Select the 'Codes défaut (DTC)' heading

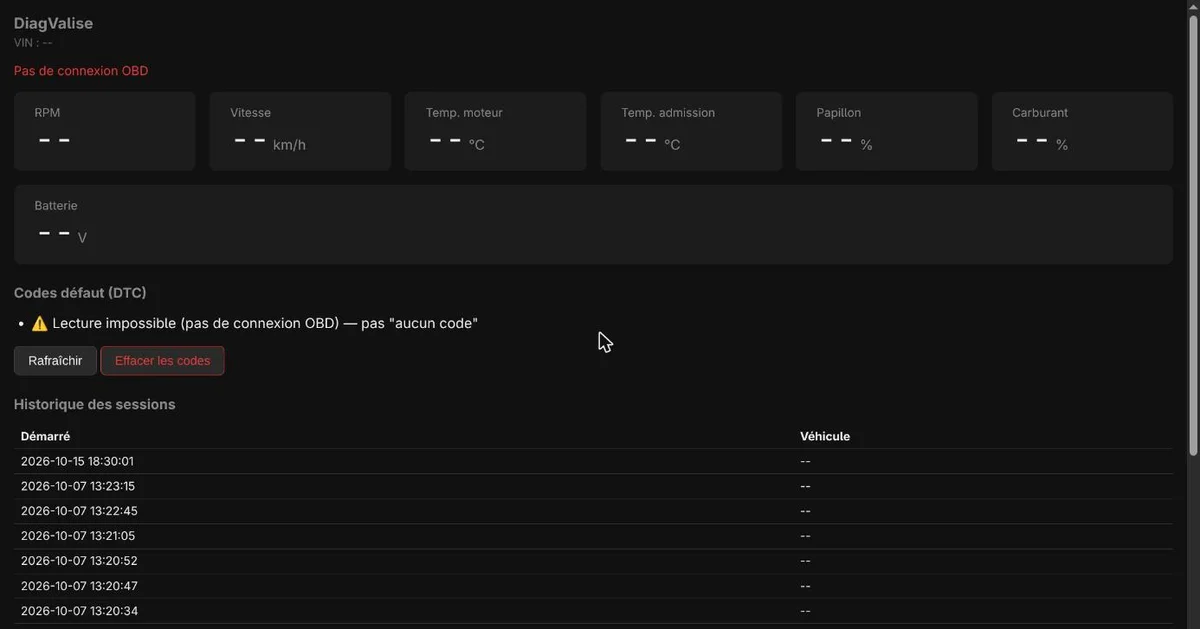point(80,293)
